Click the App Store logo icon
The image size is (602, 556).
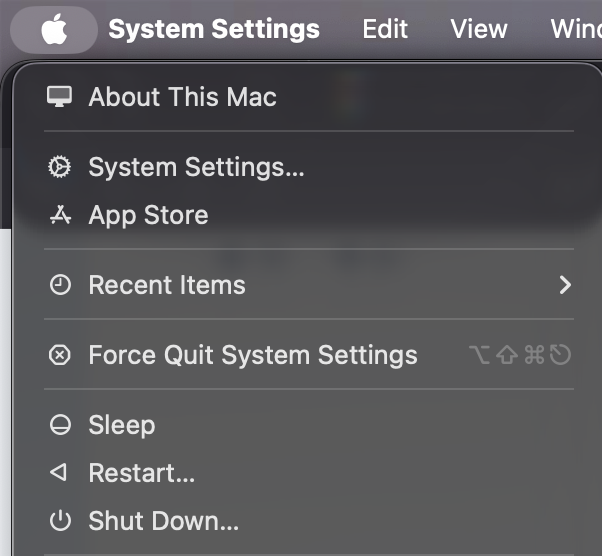click(60, 215)
